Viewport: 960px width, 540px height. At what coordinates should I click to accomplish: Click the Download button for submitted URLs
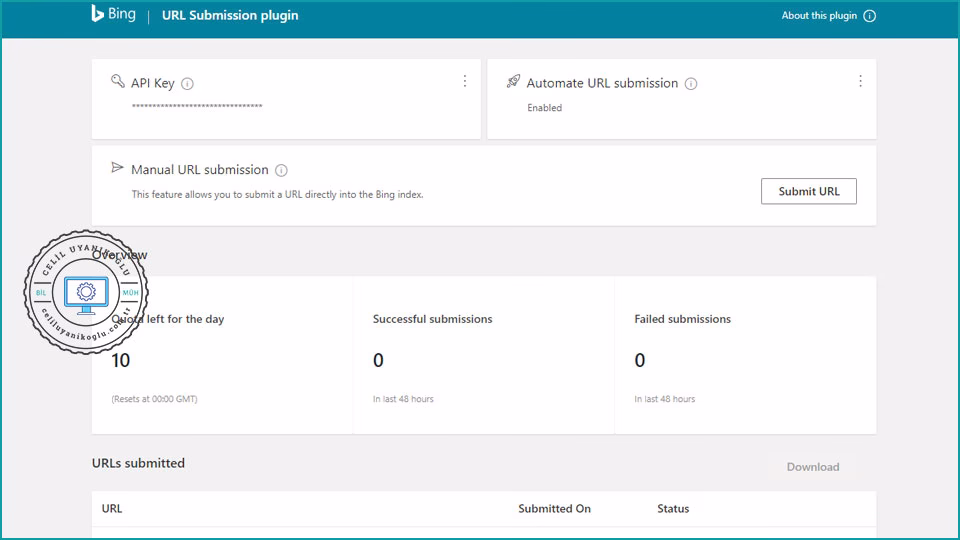tap(813, 467)
